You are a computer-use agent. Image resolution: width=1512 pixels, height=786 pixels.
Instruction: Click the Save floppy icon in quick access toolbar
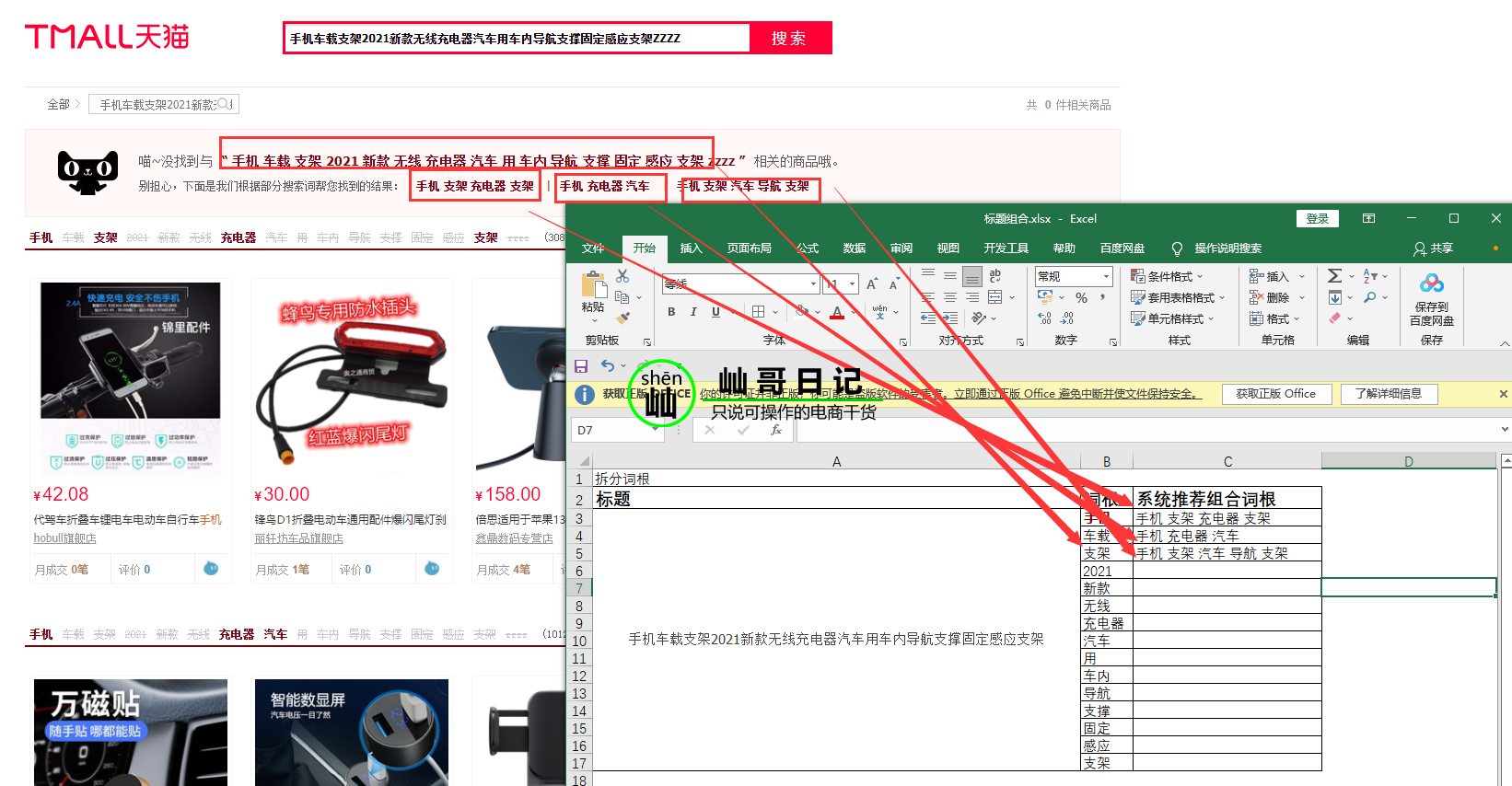[x=581, y=366]
